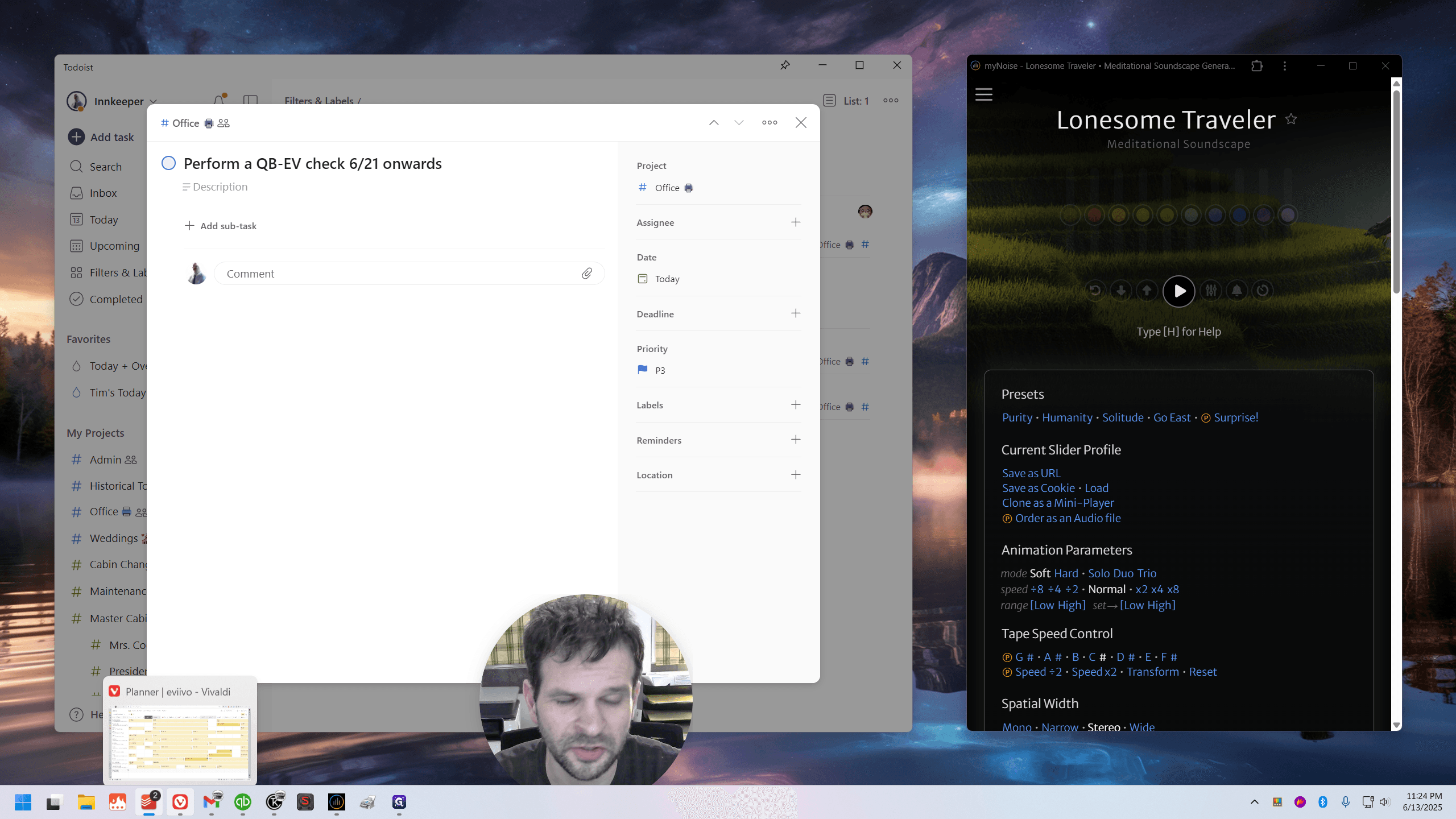Pin the Todoist window with the pin icon
The image size is (1456, 819).
point(785,65)
